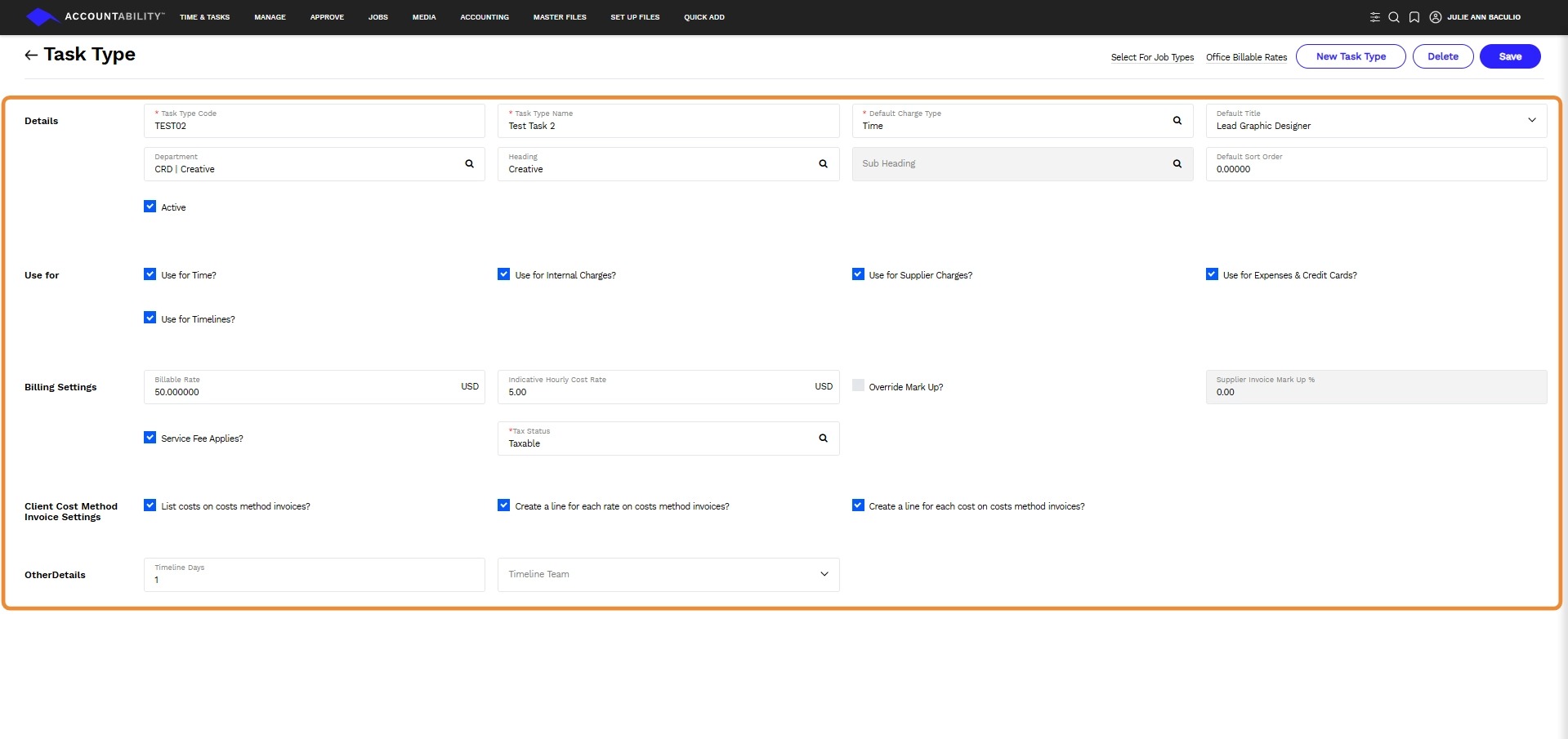Open the Timeline Team dropdown
The height and width of the screenshot is (739, 1568).
[x=824, y=574]
